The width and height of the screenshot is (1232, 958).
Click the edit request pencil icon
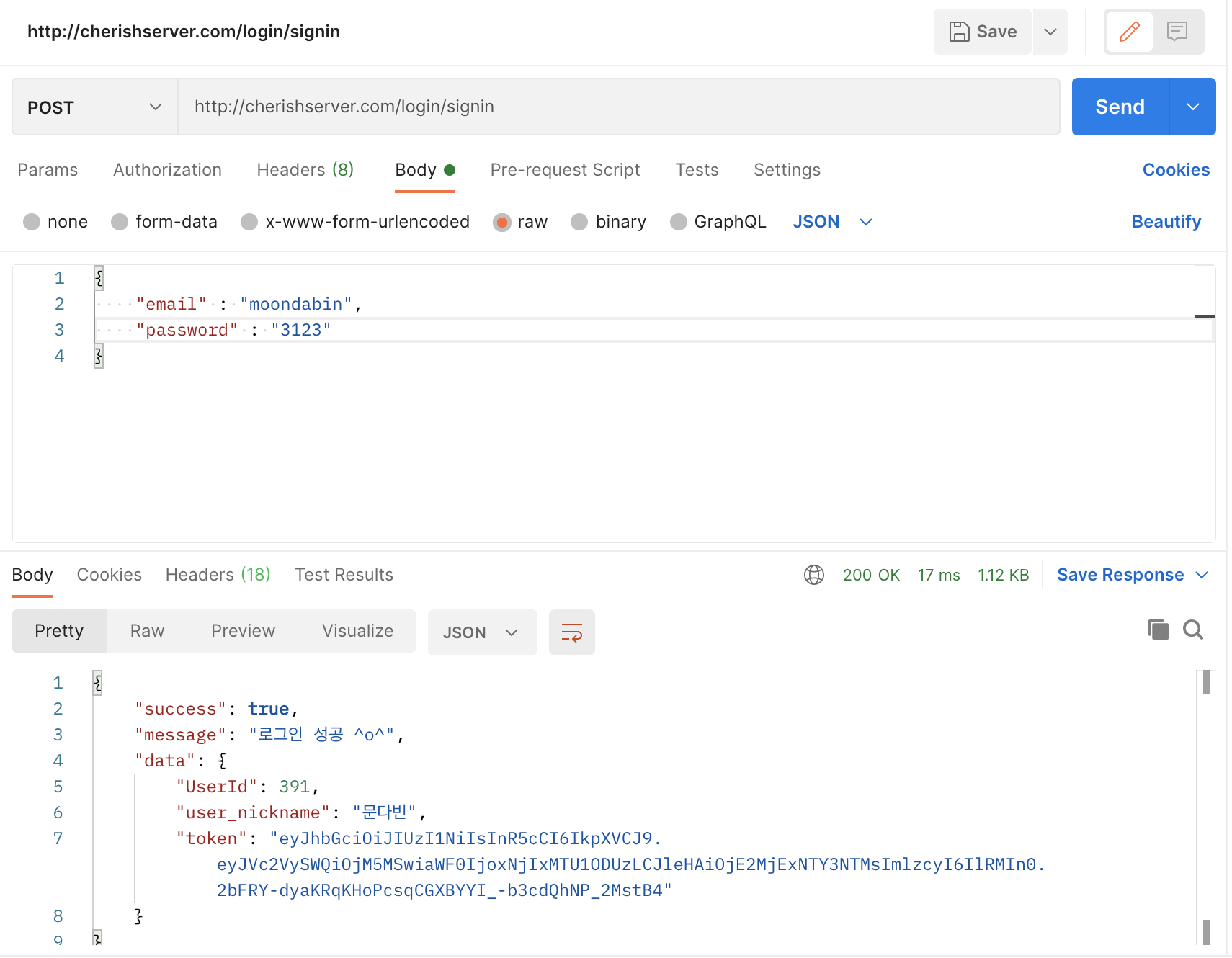coord(1130,32)
